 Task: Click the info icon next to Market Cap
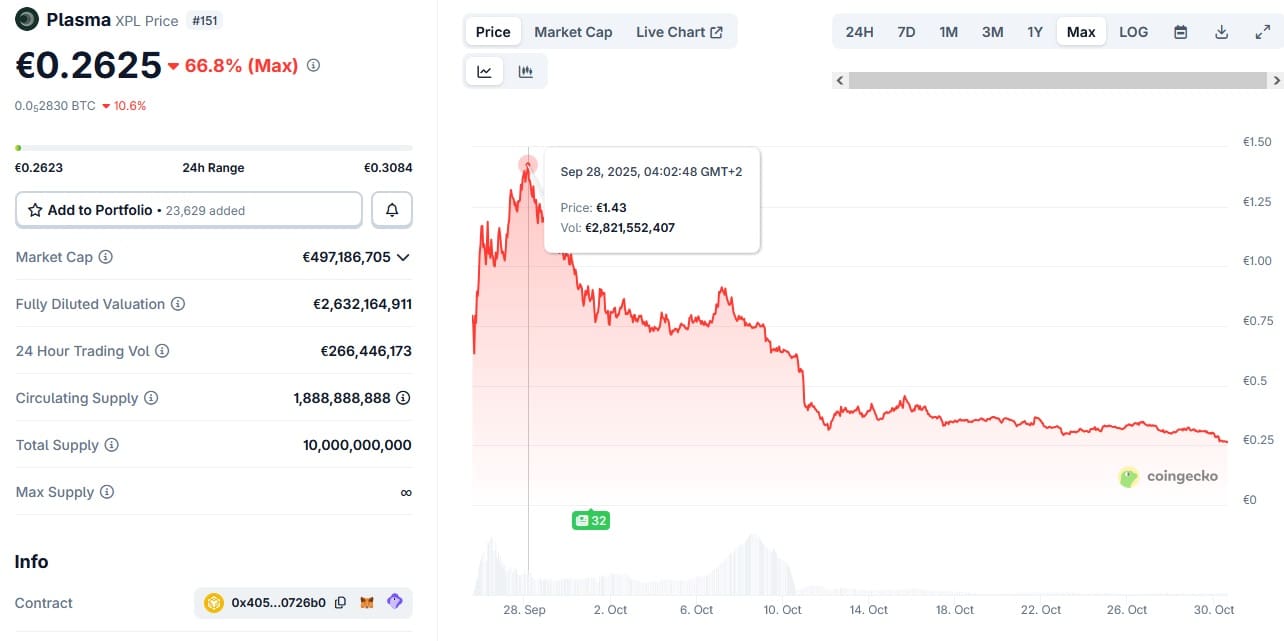pos(106,257)
